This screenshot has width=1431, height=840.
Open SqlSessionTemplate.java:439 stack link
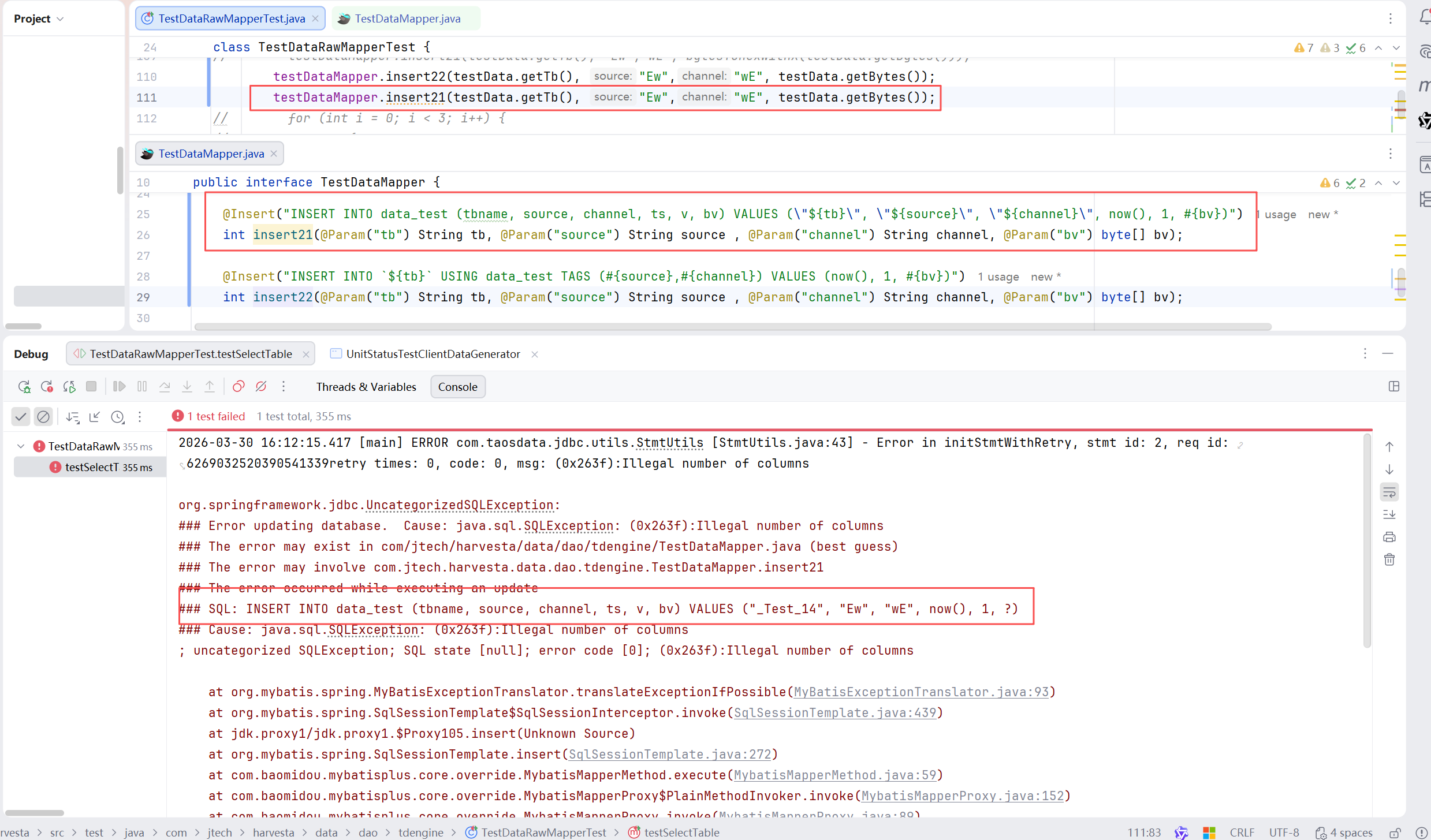pyautogui.click(x=834, y=712)
